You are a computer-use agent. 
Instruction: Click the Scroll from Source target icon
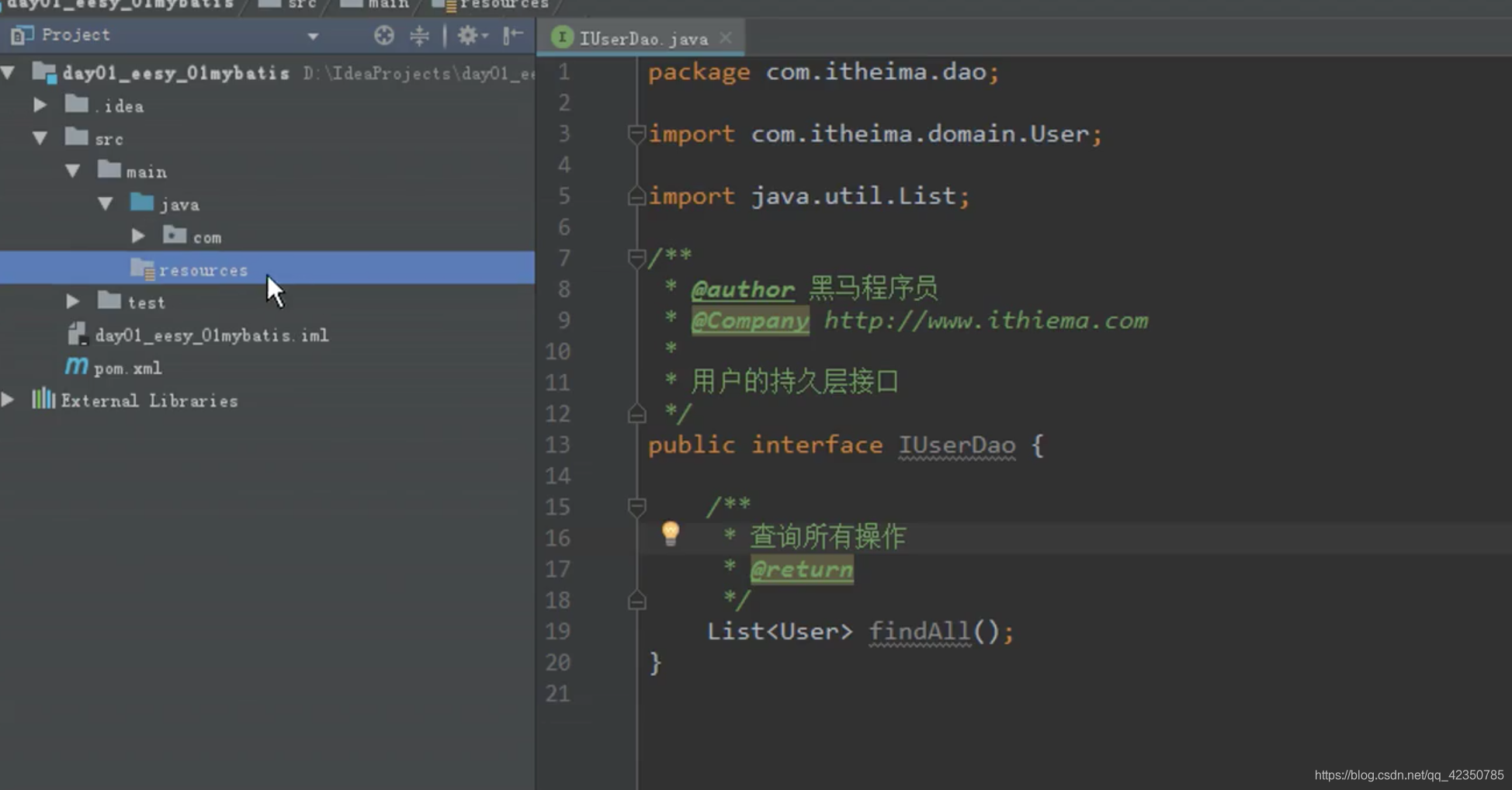[x=383, y=35]
